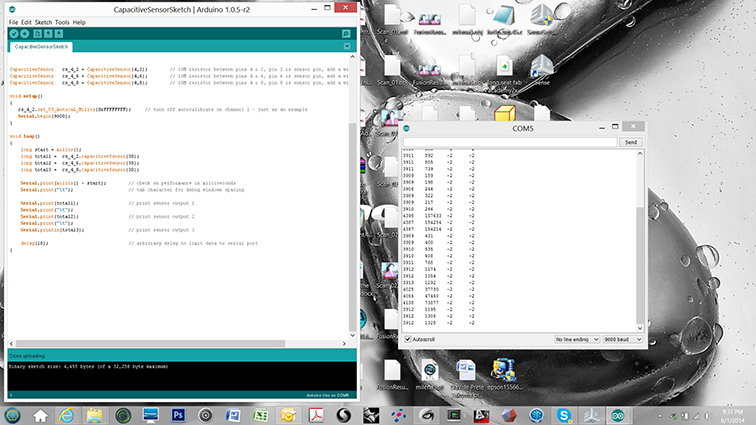This screenshot has height=425, width=756.
Task: Toggle the Autoscroll checkbox
Action: [408, 339]
